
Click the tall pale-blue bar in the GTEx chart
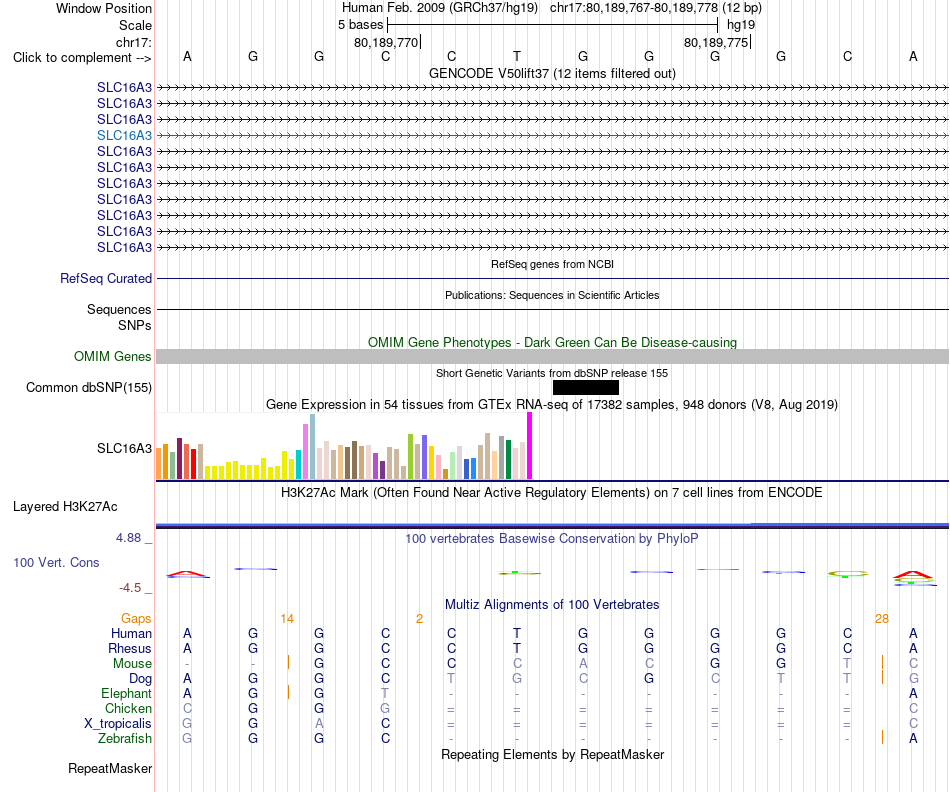(313, 447)
